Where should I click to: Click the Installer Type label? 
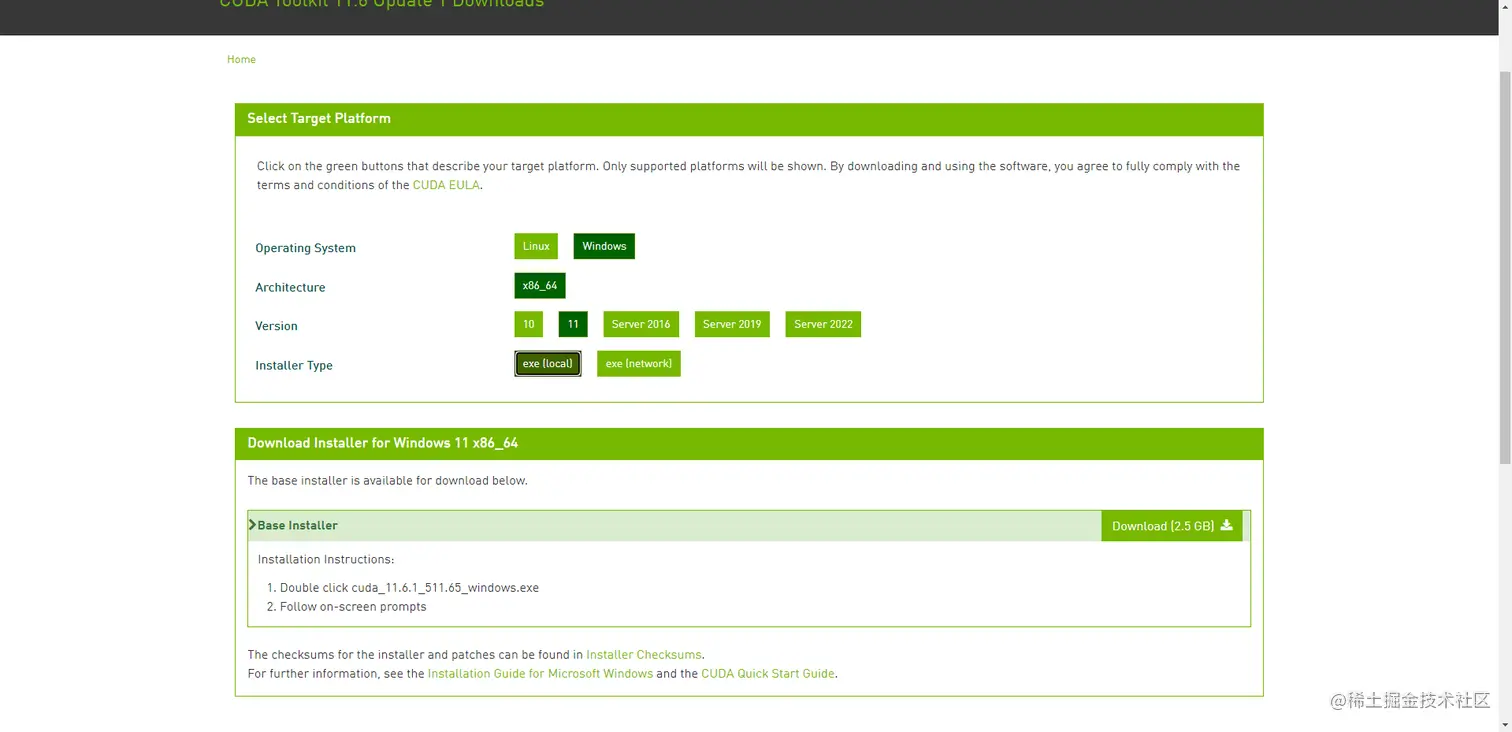[294, 365]
